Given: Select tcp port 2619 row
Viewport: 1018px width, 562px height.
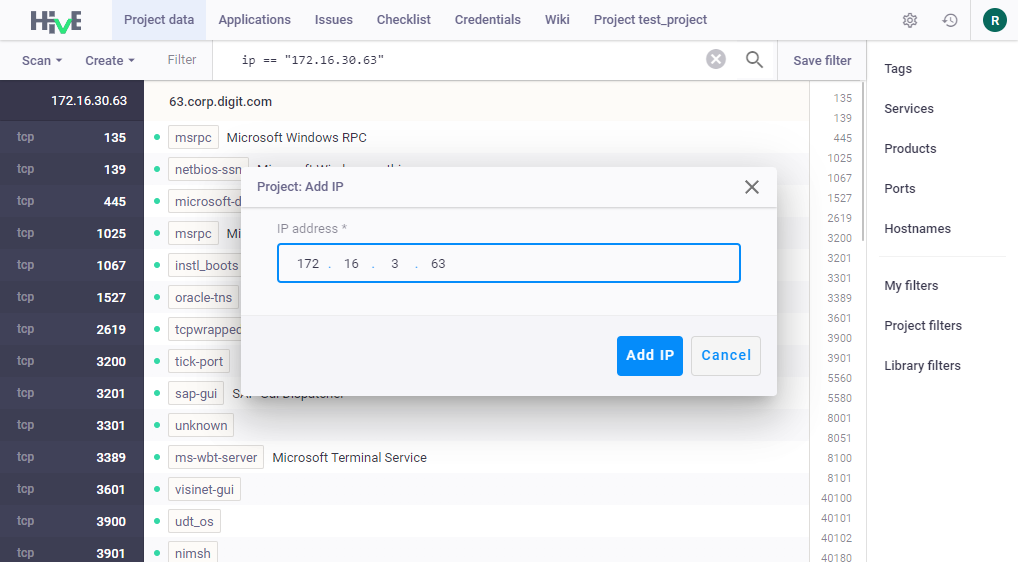Looking at the screenshot, I should (x=71, y=329).
